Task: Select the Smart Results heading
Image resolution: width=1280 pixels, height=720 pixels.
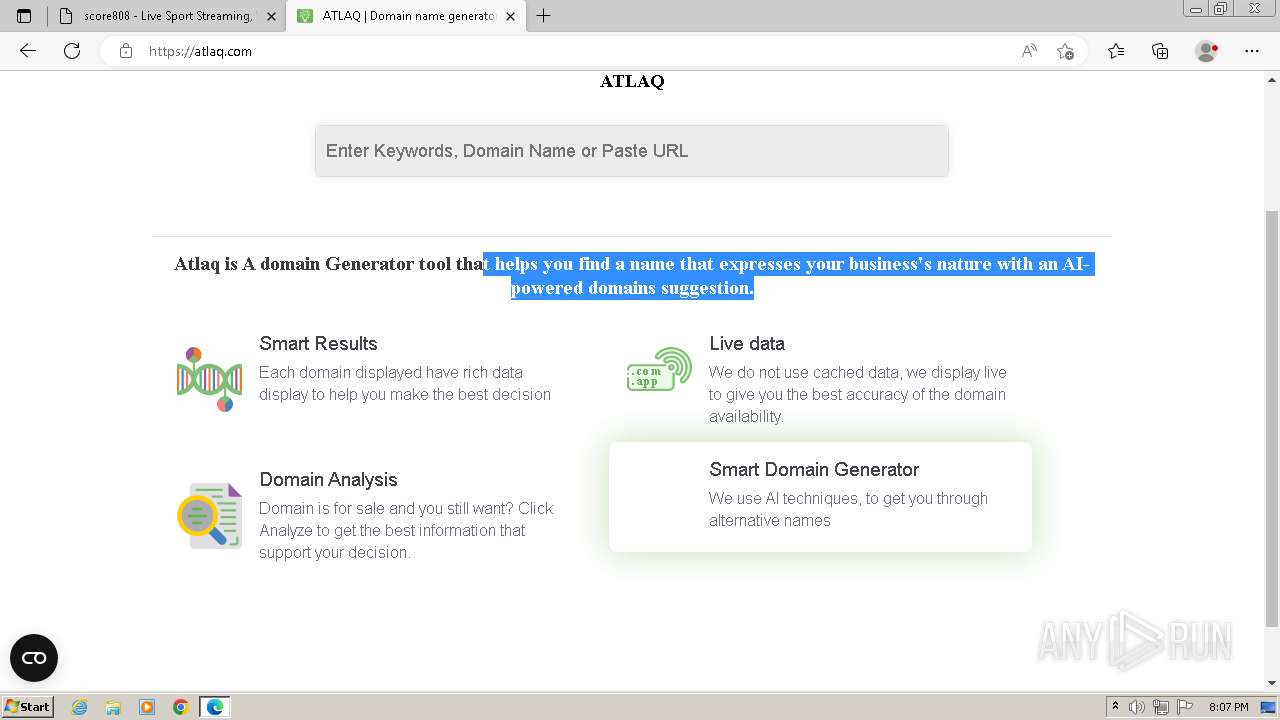Action: tap(318, 343)
